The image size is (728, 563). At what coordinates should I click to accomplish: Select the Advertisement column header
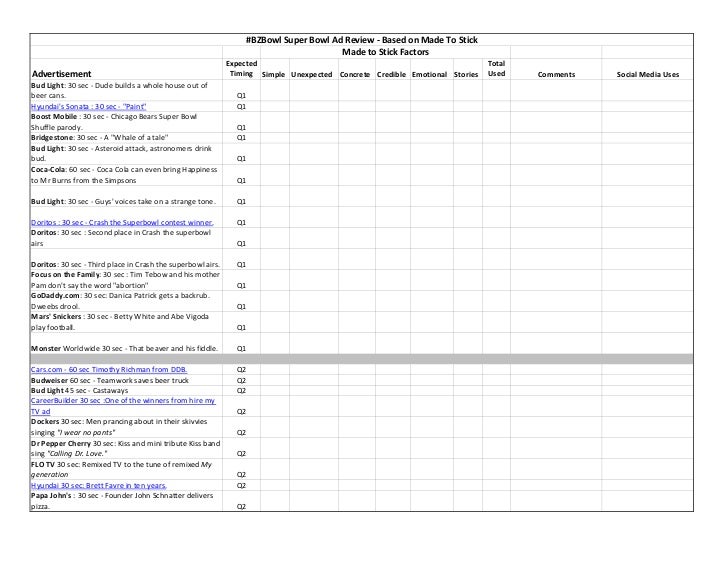coord(62,74)
